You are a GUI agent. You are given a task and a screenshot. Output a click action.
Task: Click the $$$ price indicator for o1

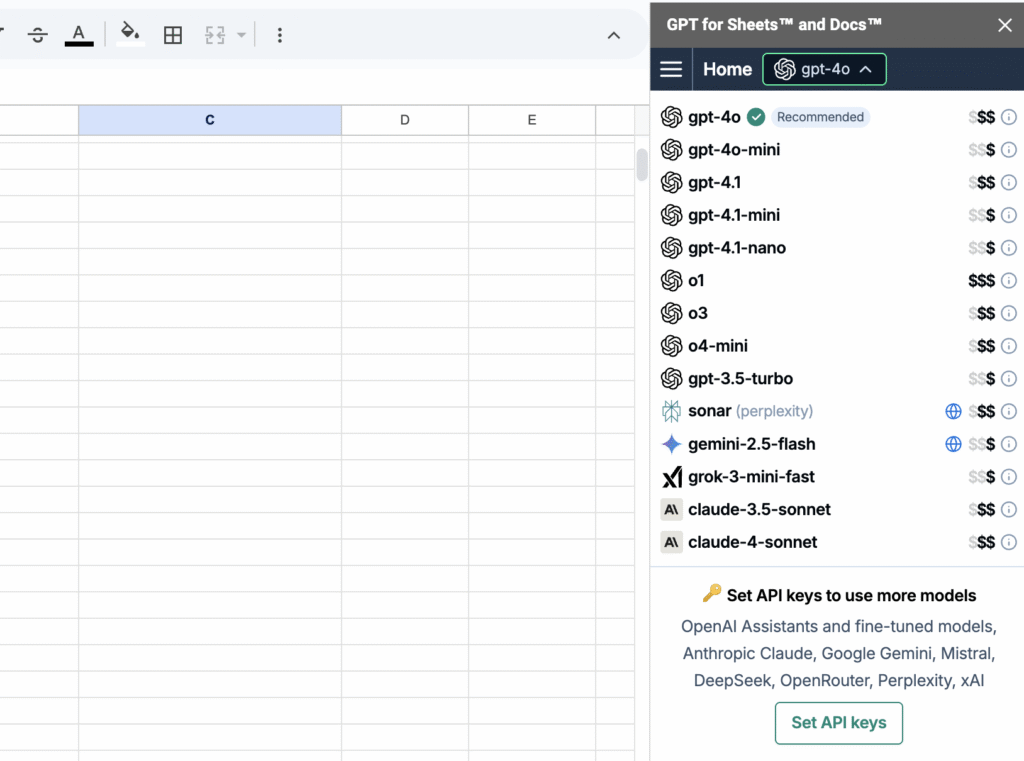(981, 280)
